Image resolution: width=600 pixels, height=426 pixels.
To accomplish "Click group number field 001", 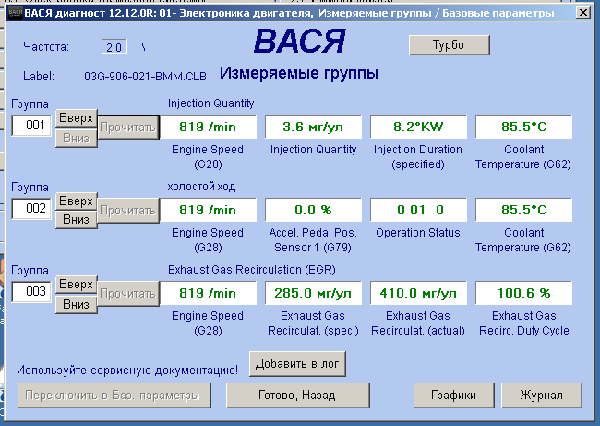I will click(x=31, y=125).
